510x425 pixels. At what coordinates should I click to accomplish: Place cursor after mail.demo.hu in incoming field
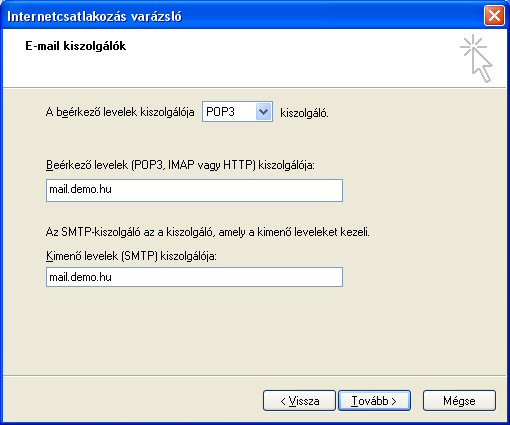[112, 190]
